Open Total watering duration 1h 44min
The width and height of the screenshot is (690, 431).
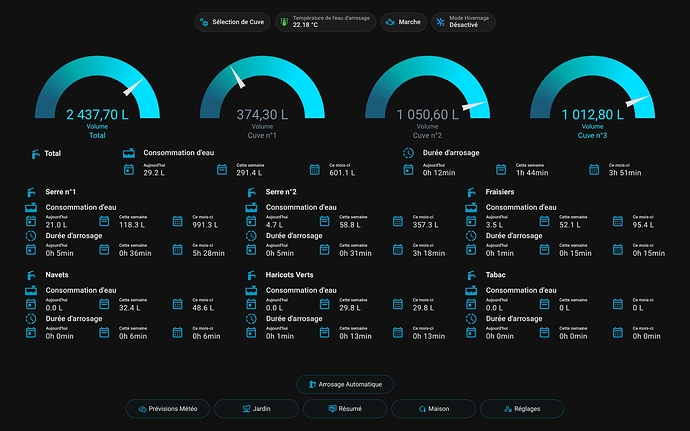[x=532, y=173]
